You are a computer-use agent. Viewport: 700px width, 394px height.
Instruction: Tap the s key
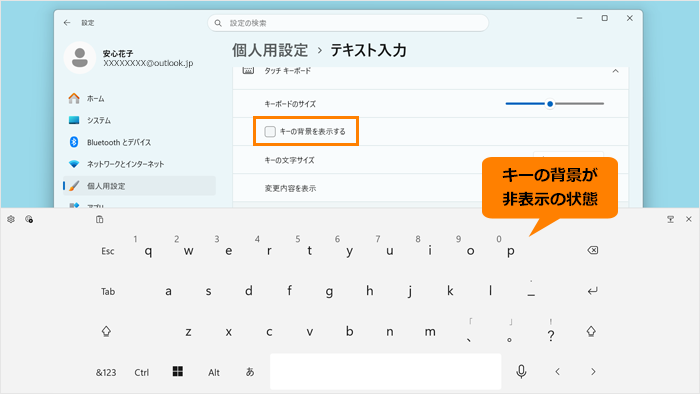[x=208, y=291]
